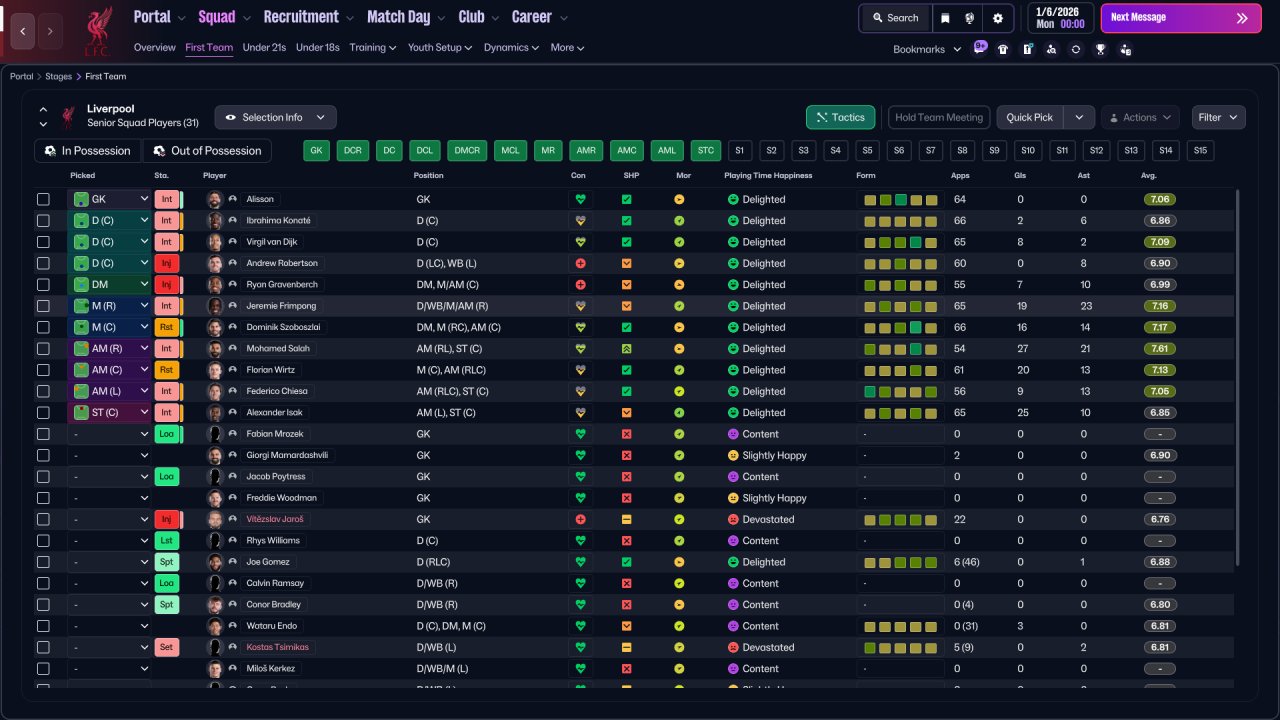Open the Tactics button

click(840, 117)
